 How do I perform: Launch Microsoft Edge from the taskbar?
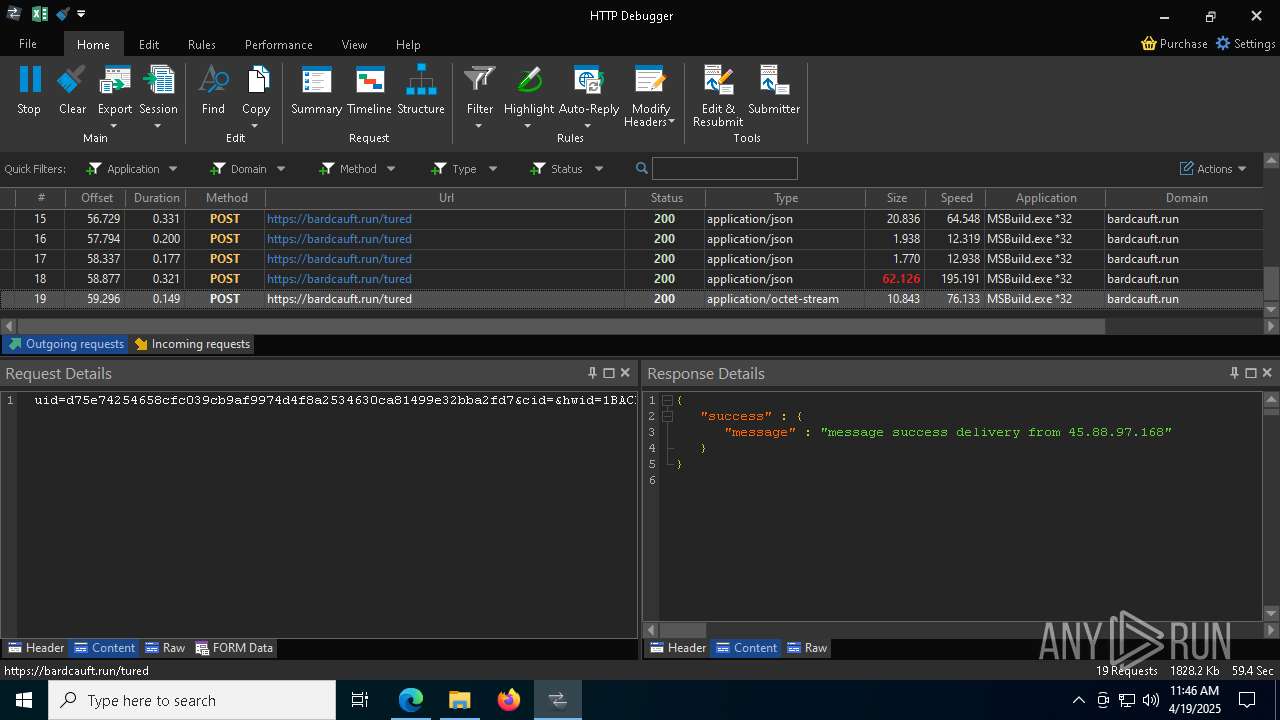411,700
